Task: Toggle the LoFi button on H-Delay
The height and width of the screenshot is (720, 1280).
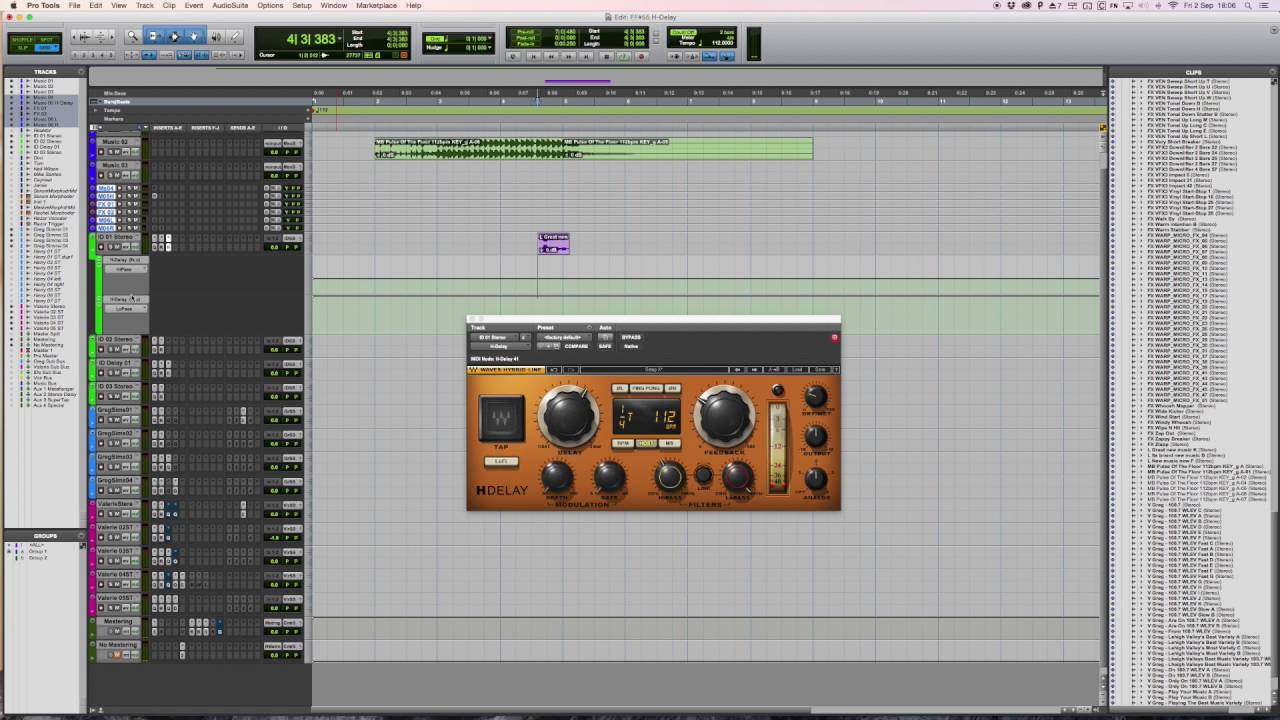Action: pyautogui.click(x=501, y=461)
